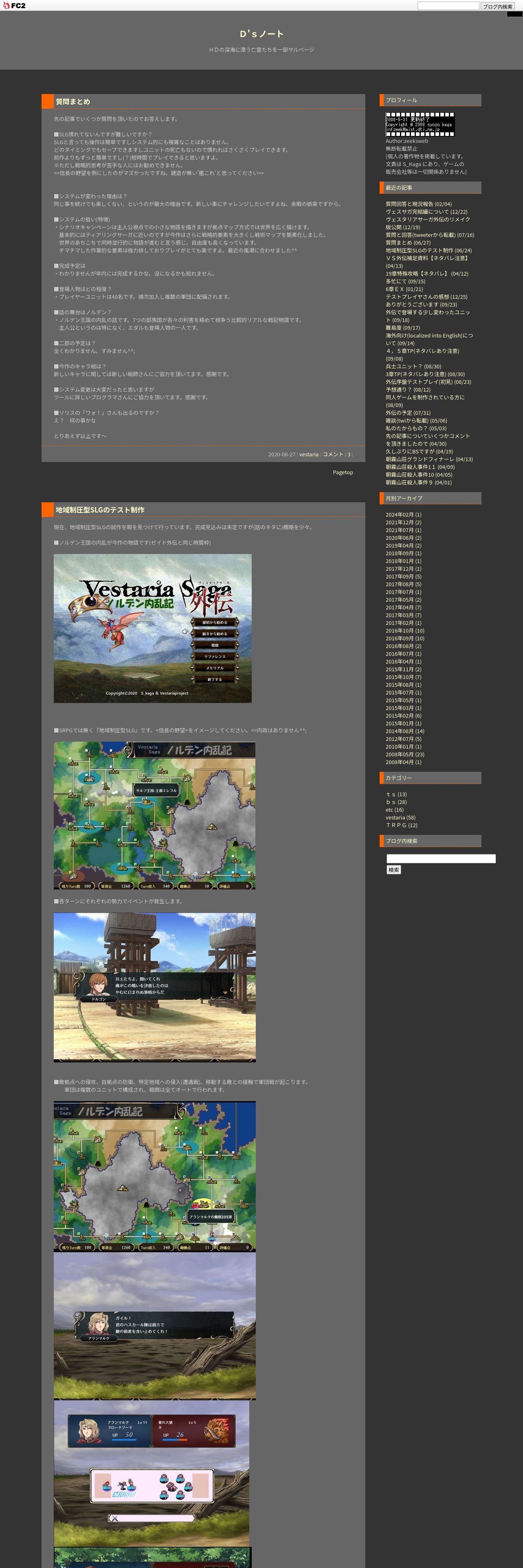This screenshot has width=523, height=1568.
Task: Open recent article 朝霧山荘殺人事件10 (04/05)
Action: pyautogui.click(x=420, y=475)
